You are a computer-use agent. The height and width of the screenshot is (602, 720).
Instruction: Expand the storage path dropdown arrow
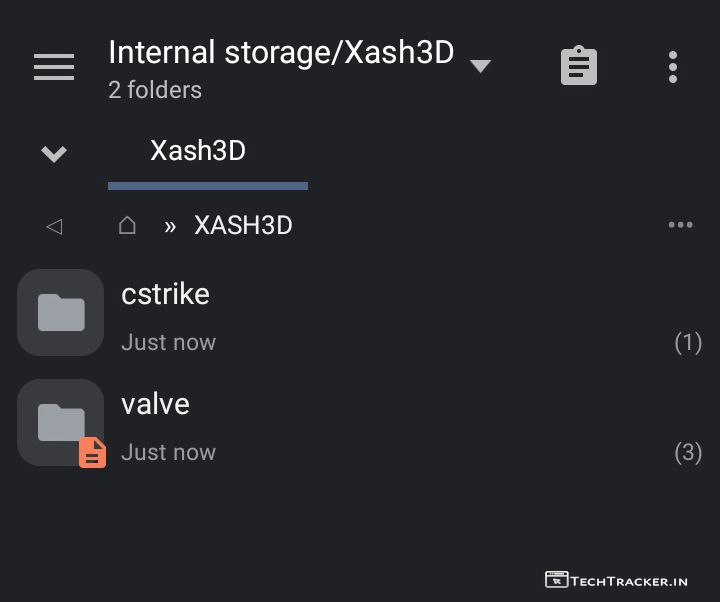coord(480,66)
